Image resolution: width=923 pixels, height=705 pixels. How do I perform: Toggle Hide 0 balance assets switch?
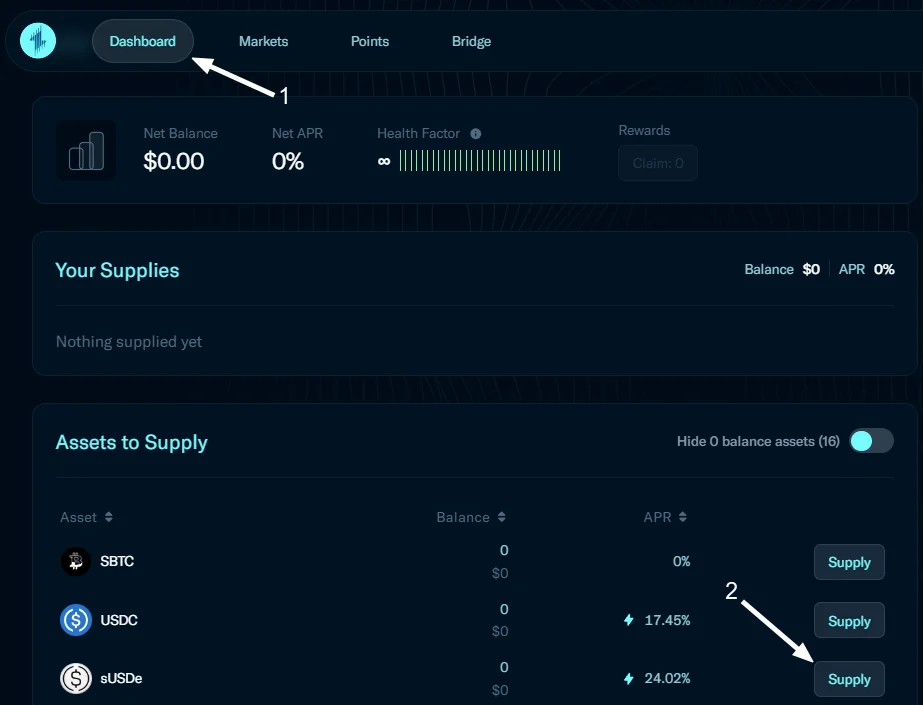871,441
